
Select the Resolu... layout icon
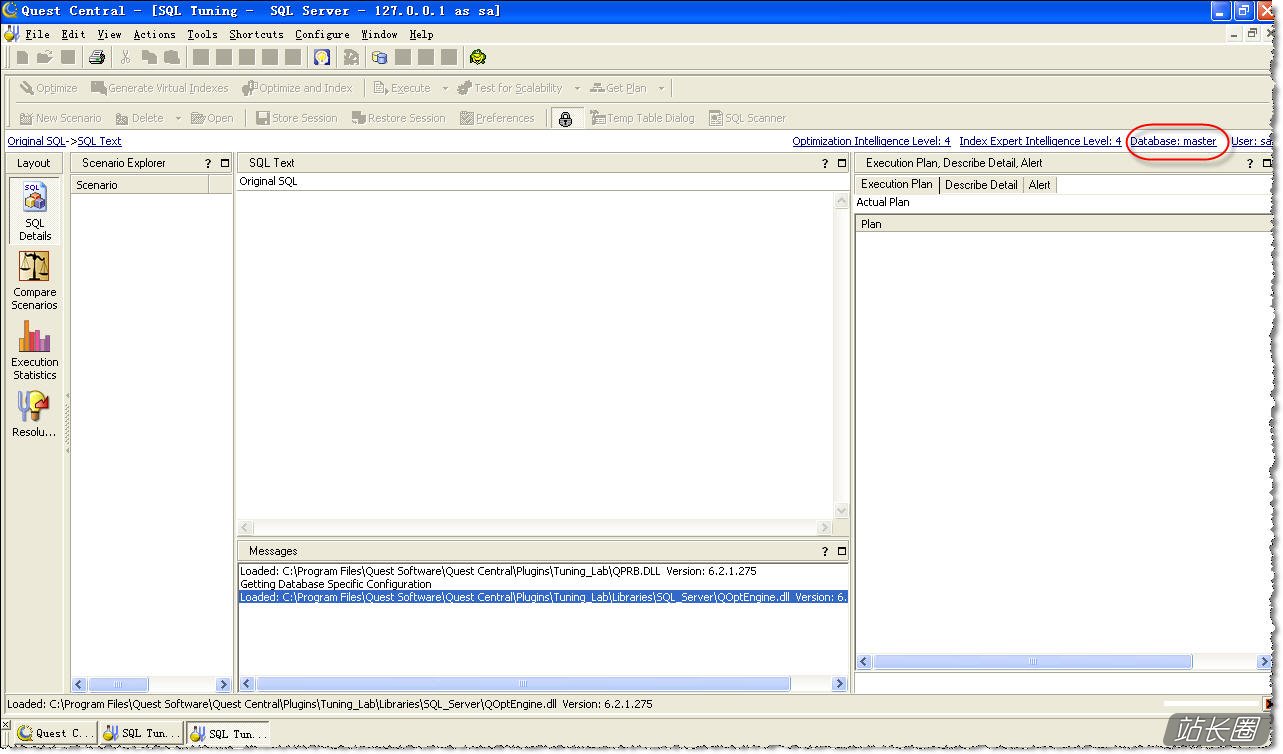(35, 414)
